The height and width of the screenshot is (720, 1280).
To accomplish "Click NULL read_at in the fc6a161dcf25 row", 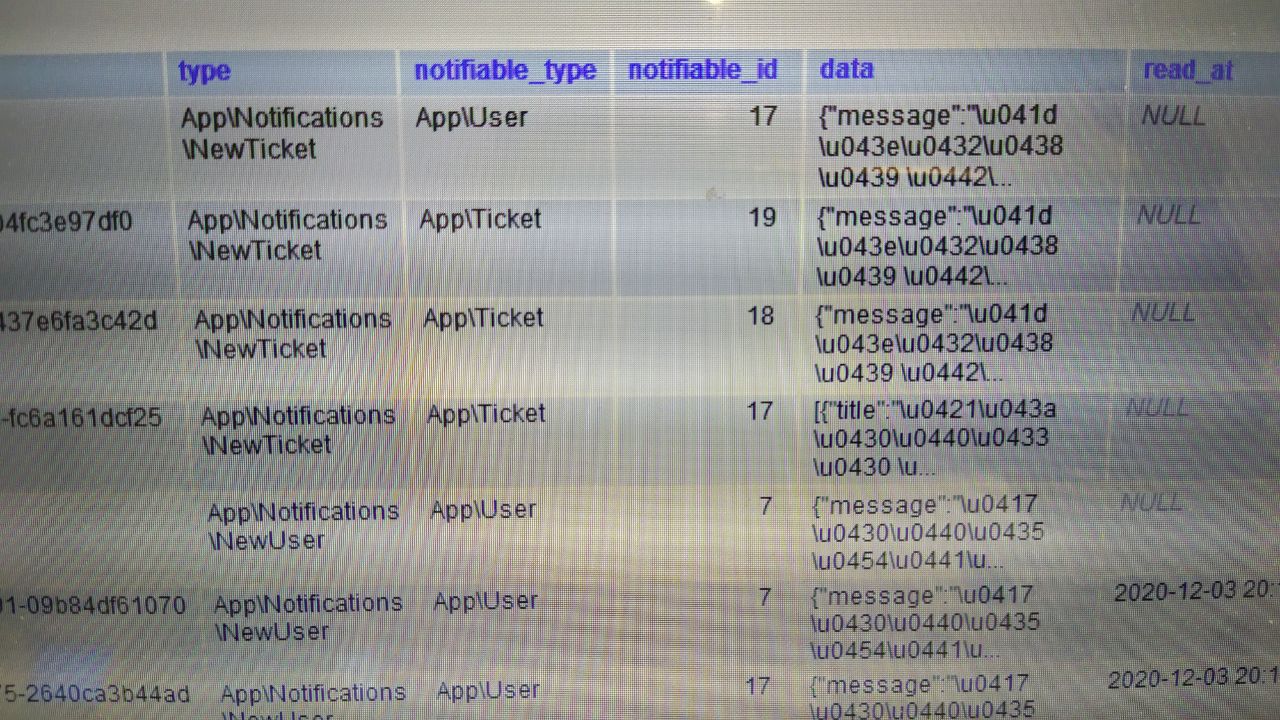I will click(x=1158, y=407).
